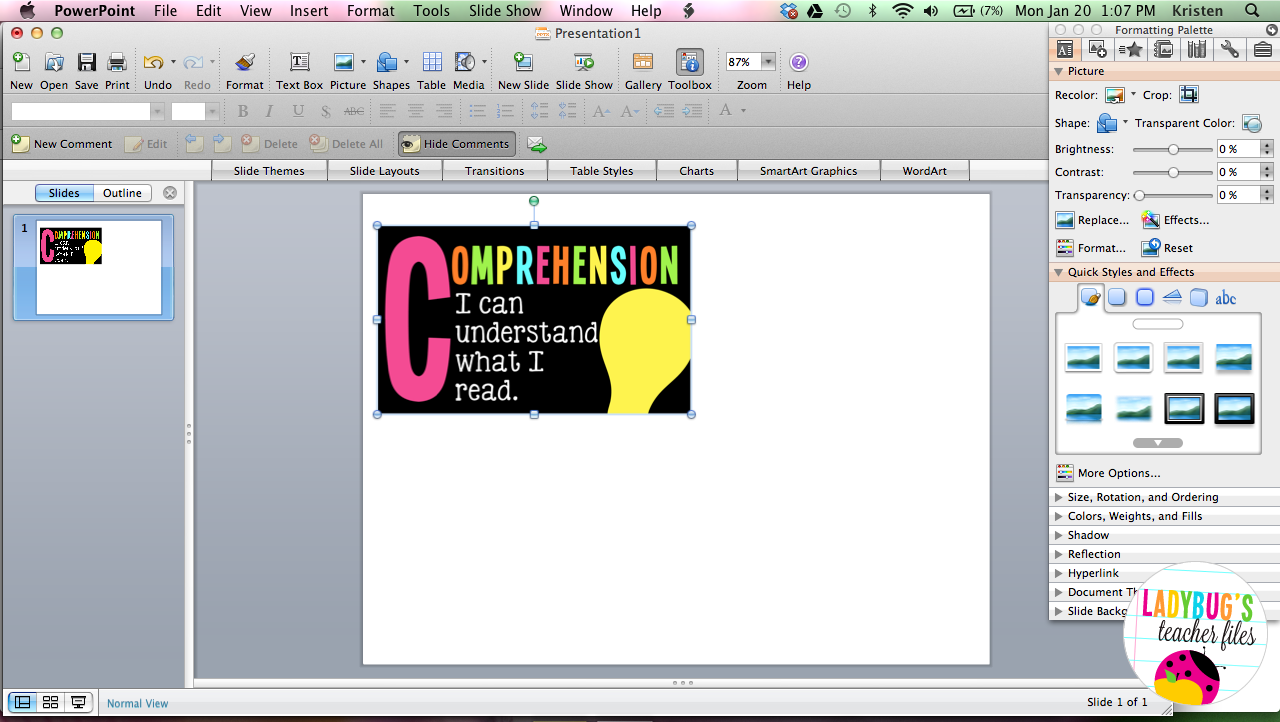Click the Replace... picture button
The width and height of the screenshot is (1280, 722).
tap(1092, 220)
